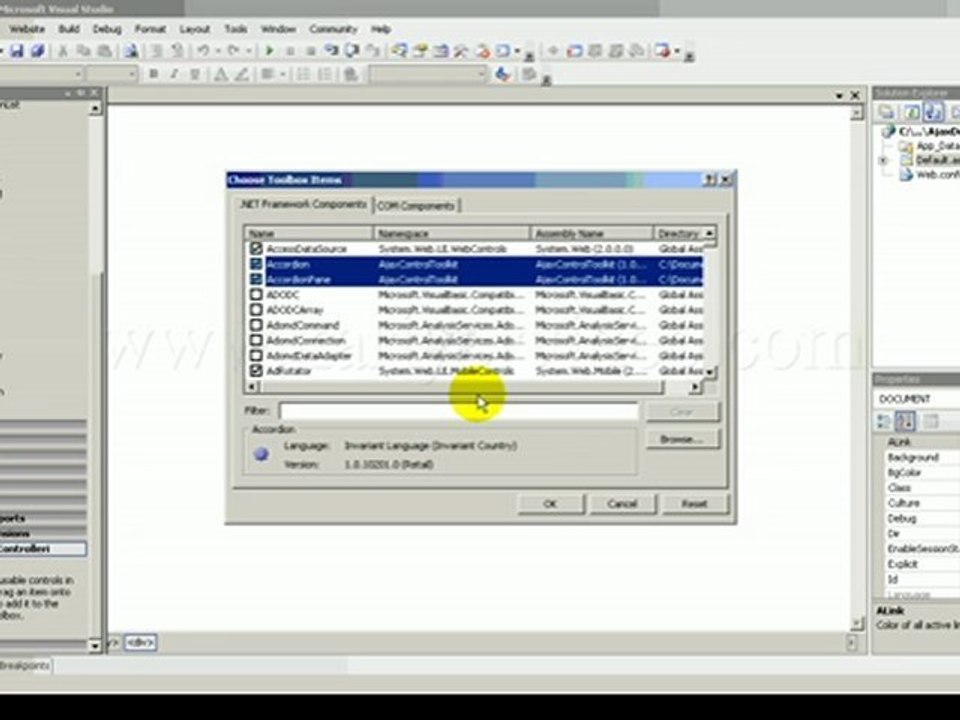The height and width of the screenshot is (720, 960).
Task: Click the ordered list toolbar icon
Action: pyautogui.click(x=303, y=74)
